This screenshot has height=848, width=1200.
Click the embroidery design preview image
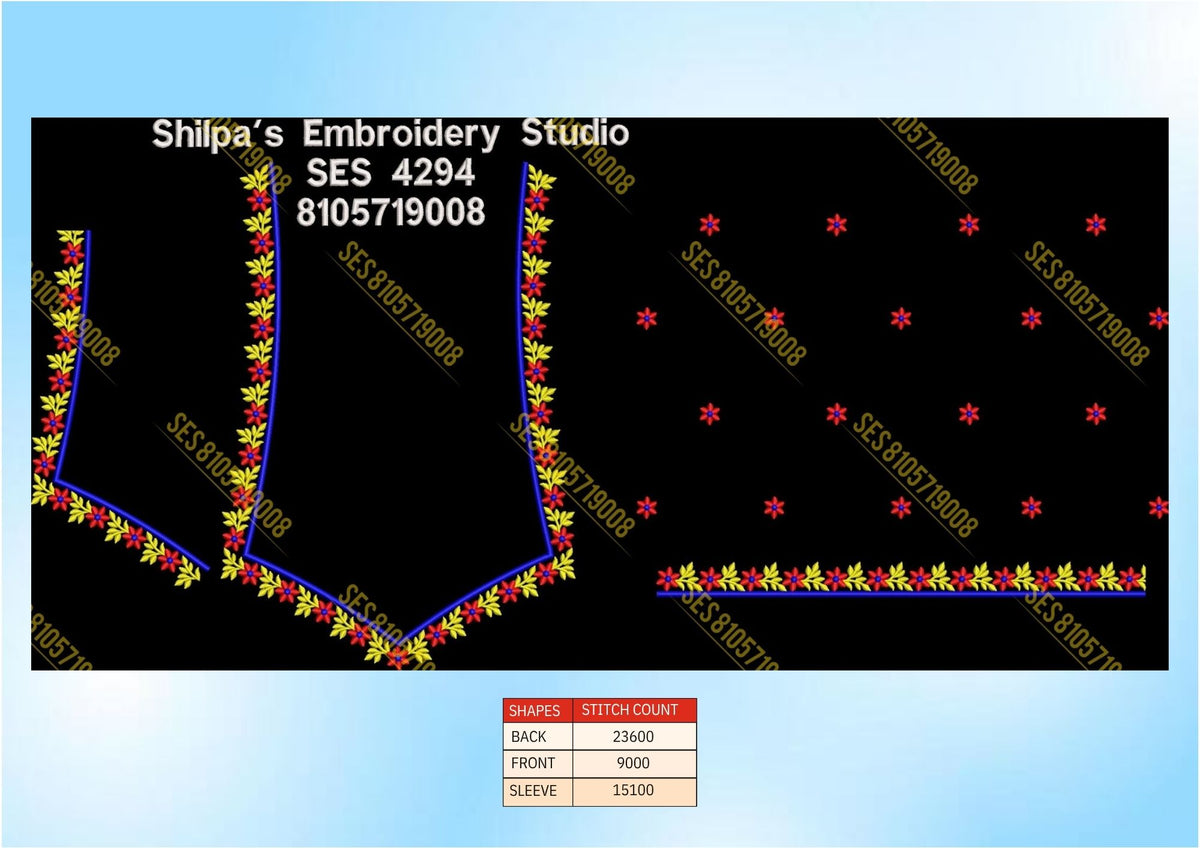click(600, 394)
